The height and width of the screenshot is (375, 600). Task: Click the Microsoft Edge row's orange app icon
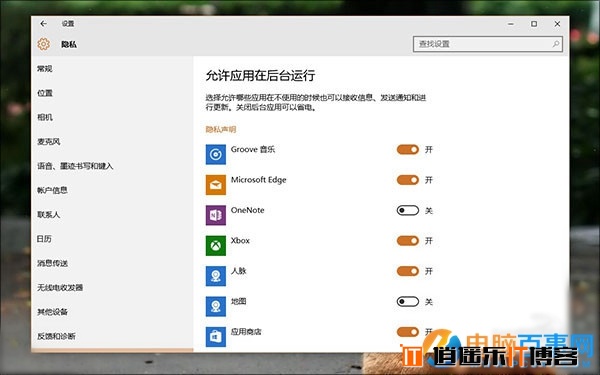tap(216, 185)
